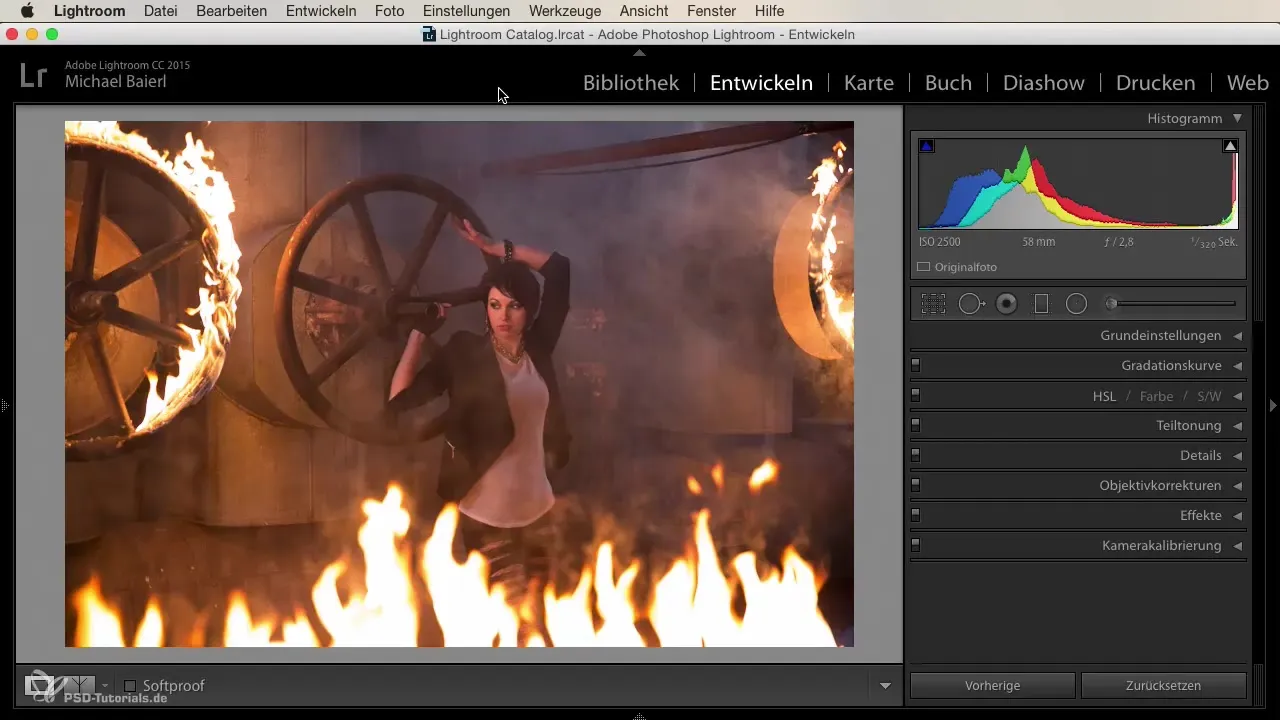The image size is (1280, 720).
Task: Expand the HSL / Farbe / S/W triangle
Action: pyautogui.click(x=1238, y=396)
